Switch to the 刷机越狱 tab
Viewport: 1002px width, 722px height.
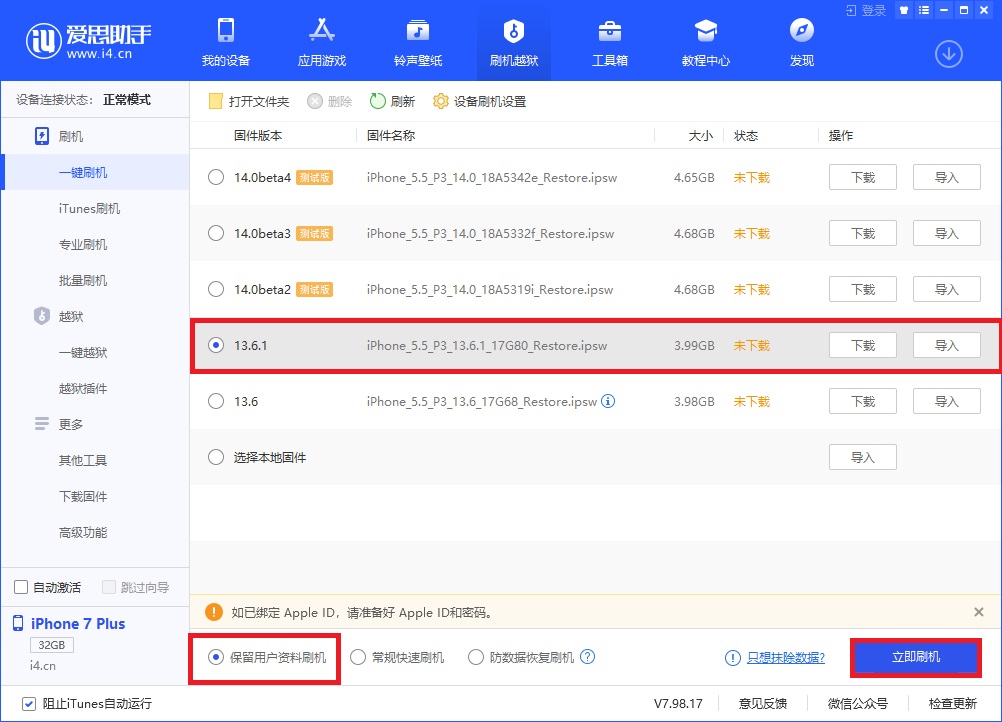pos(513,40)
